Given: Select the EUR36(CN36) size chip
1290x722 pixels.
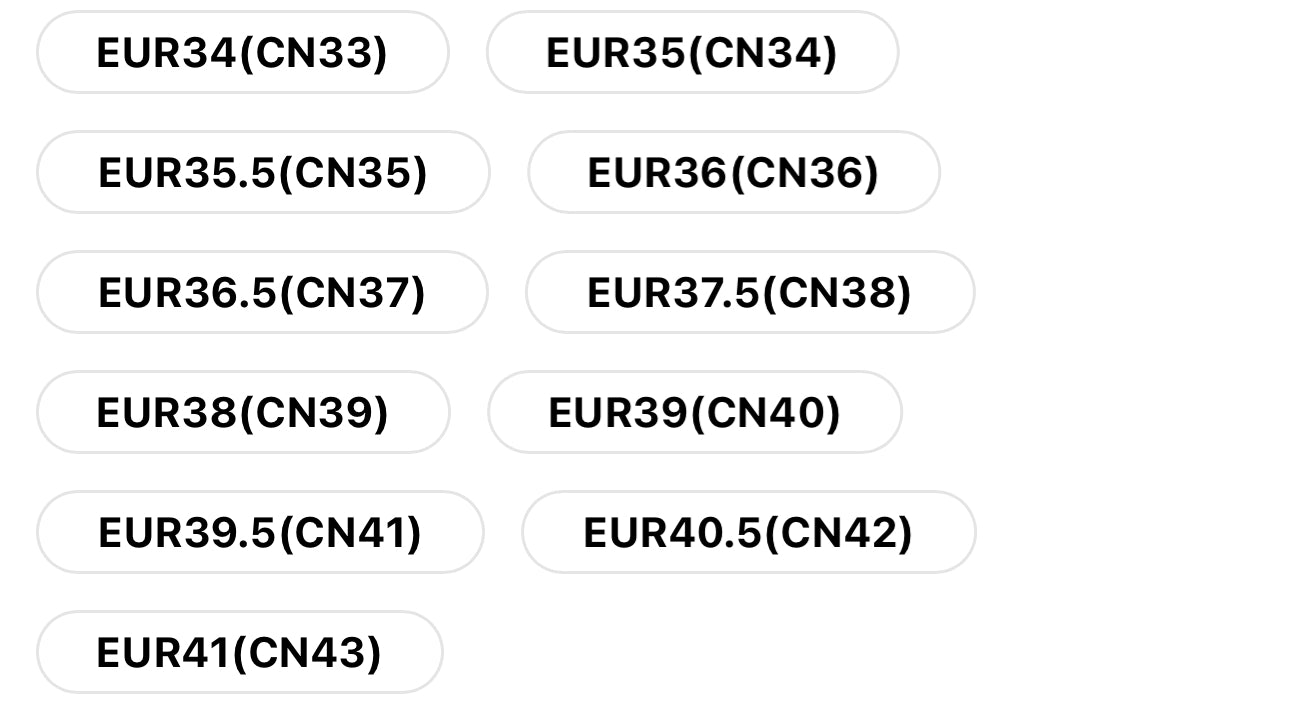Looking at the screenshot, I should (734, 172).
